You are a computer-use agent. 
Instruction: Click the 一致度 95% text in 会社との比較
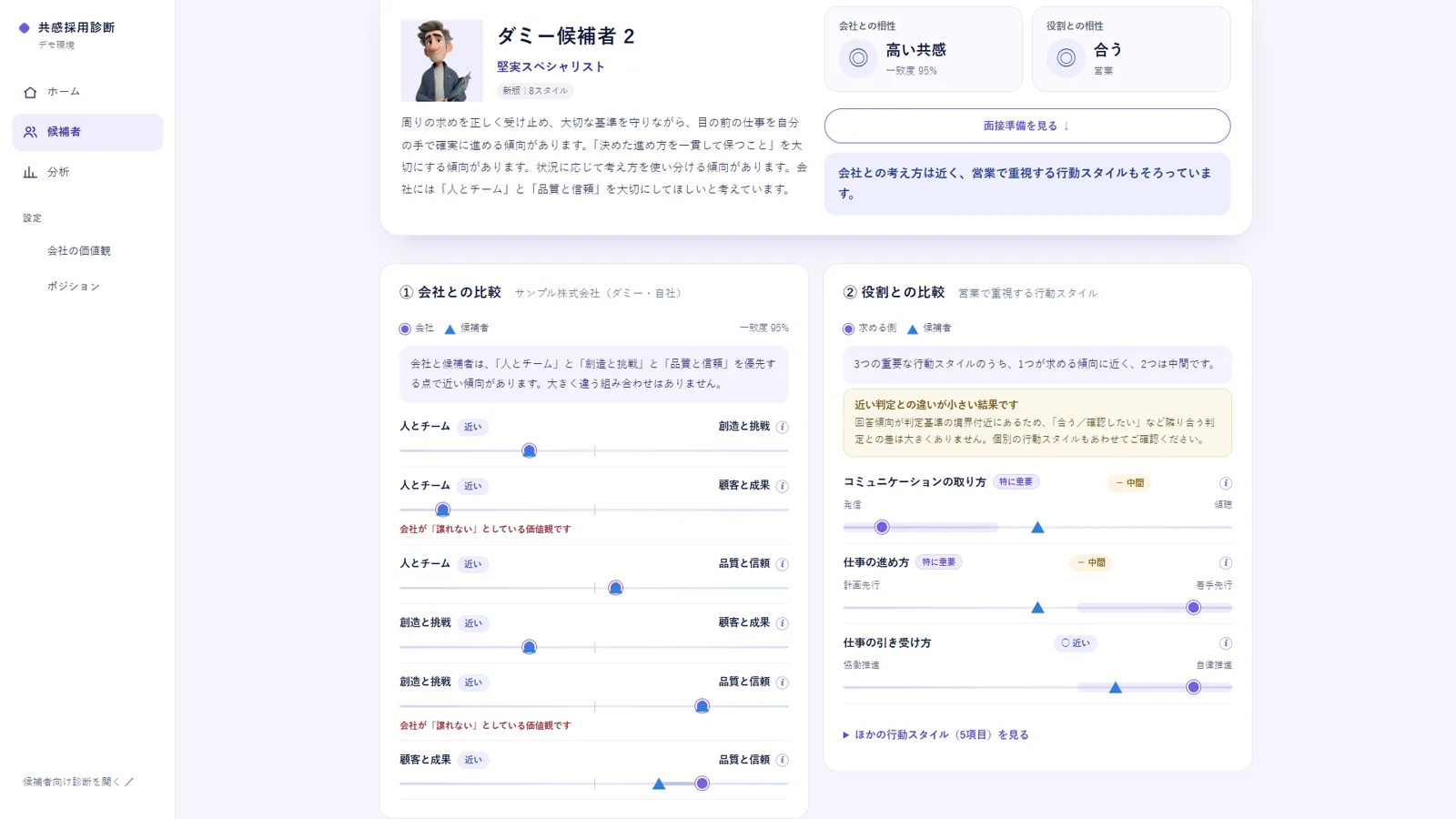point(764,328)
